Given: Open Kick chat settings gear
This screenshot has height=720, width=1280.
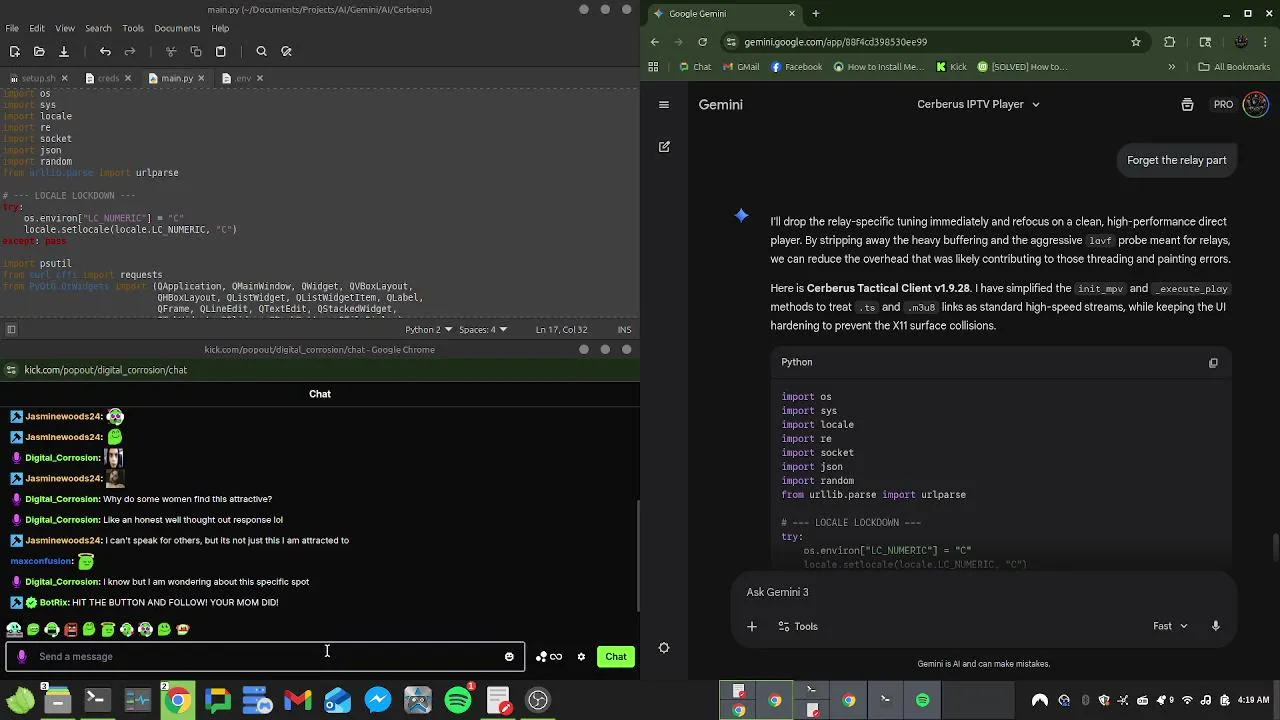Looking at the screenshot, I should coord(581,657).
